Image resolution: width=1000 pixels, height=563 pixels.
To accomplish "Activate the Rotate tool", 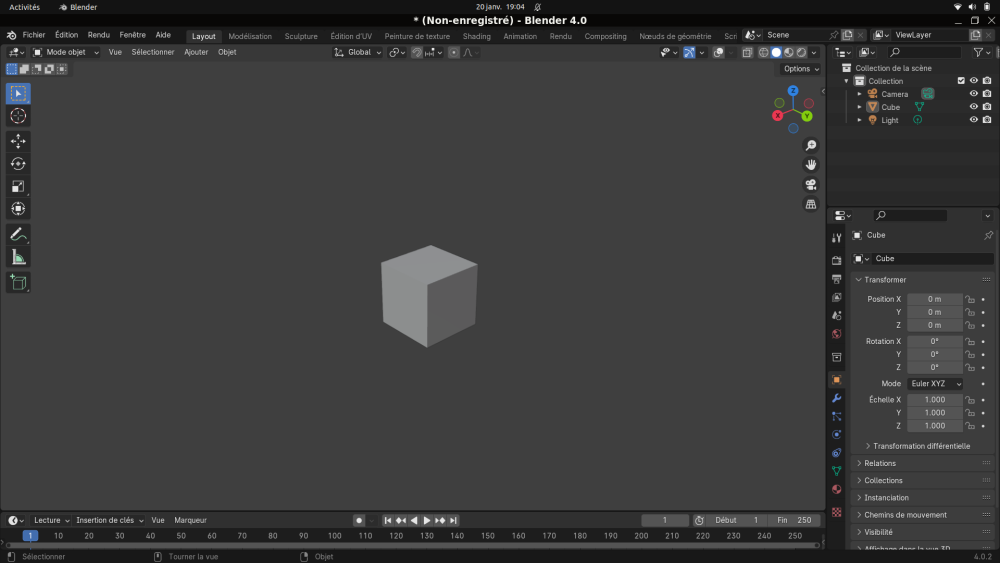I will point(18,164).
